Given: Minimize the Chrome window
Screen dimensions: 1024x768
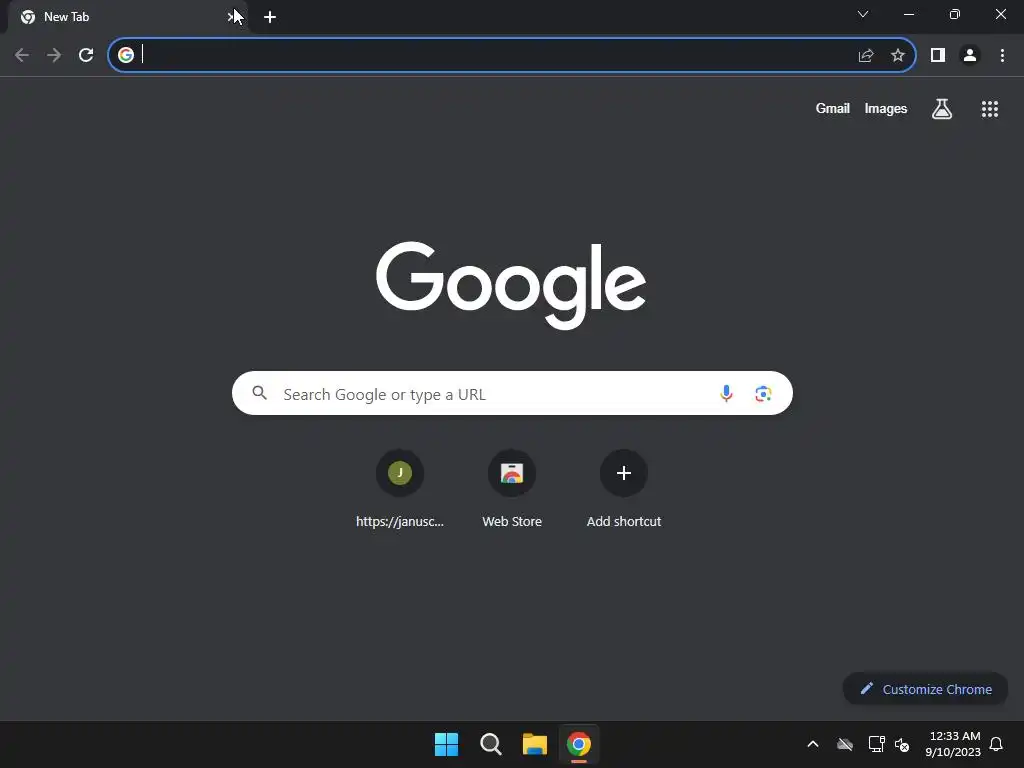Looking at the screenshot, I should click(x=909, y=14).
